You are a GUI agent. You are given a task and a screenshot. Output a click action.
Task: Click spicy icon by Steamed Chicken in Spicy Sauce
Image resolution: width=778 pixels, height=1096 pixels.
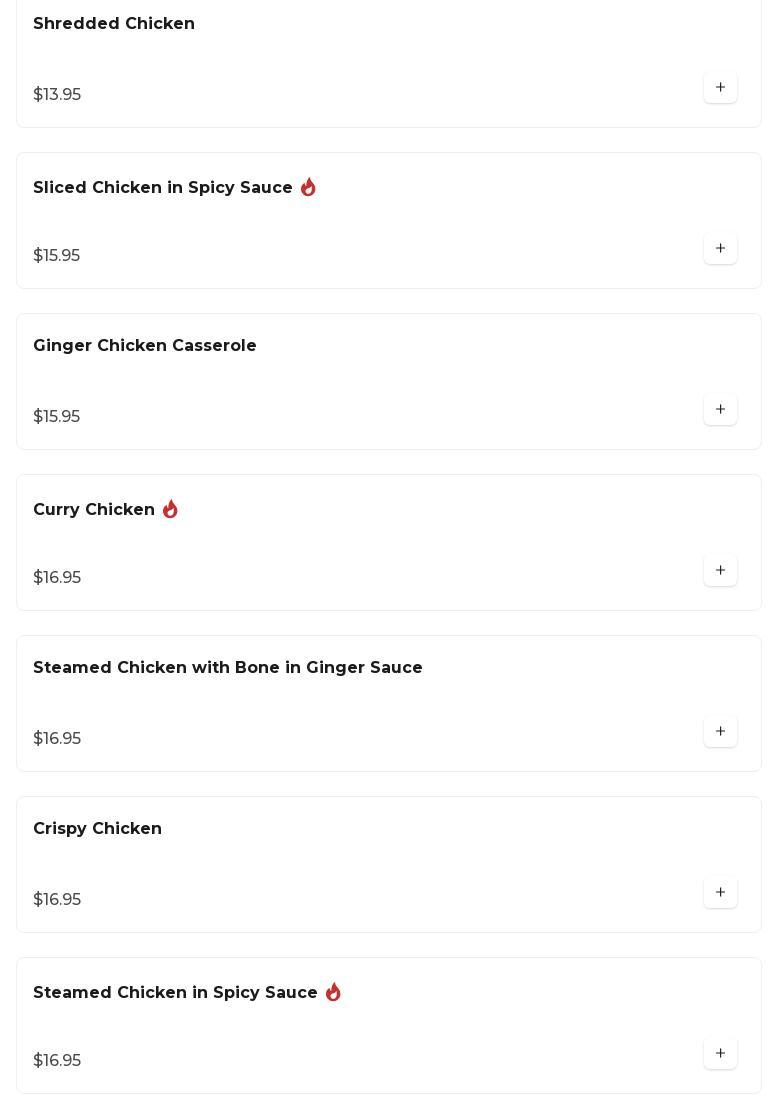pyautogui.click(x=333, y=993)
